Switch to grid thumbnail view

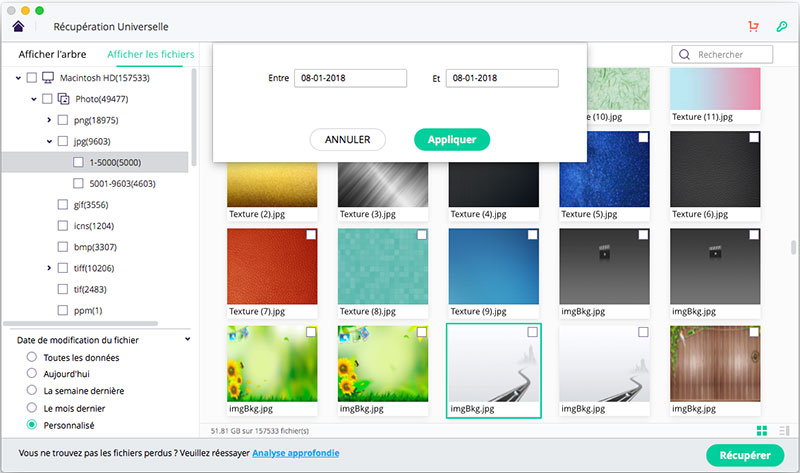(762, 431)
